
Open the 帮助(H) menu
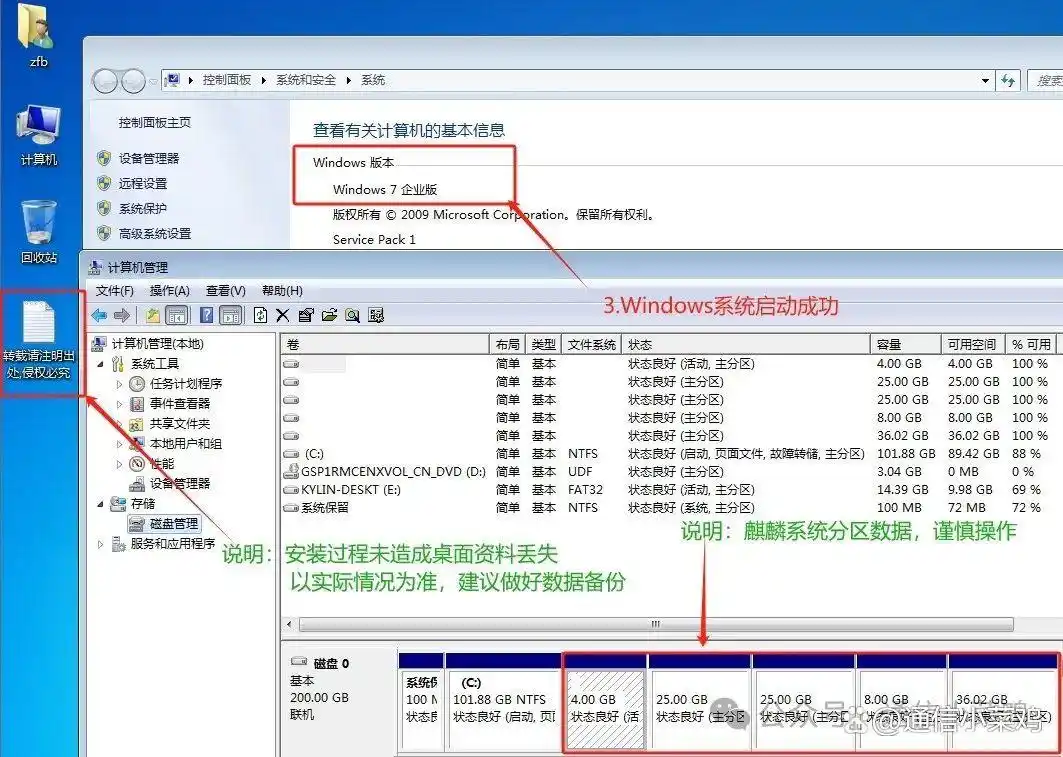click(x=282, y=291)
